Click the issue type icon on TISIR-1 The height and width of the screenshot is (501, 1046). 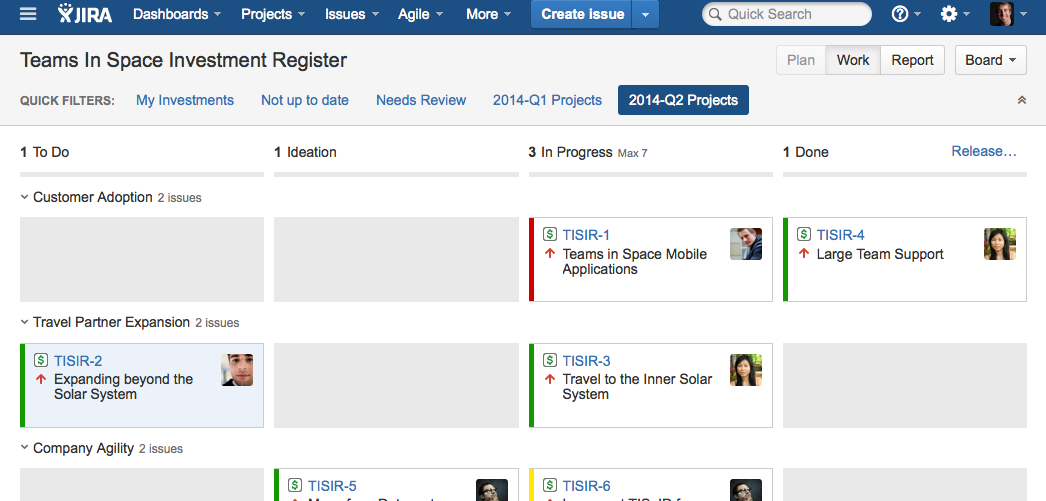click(x=550, y=234)
